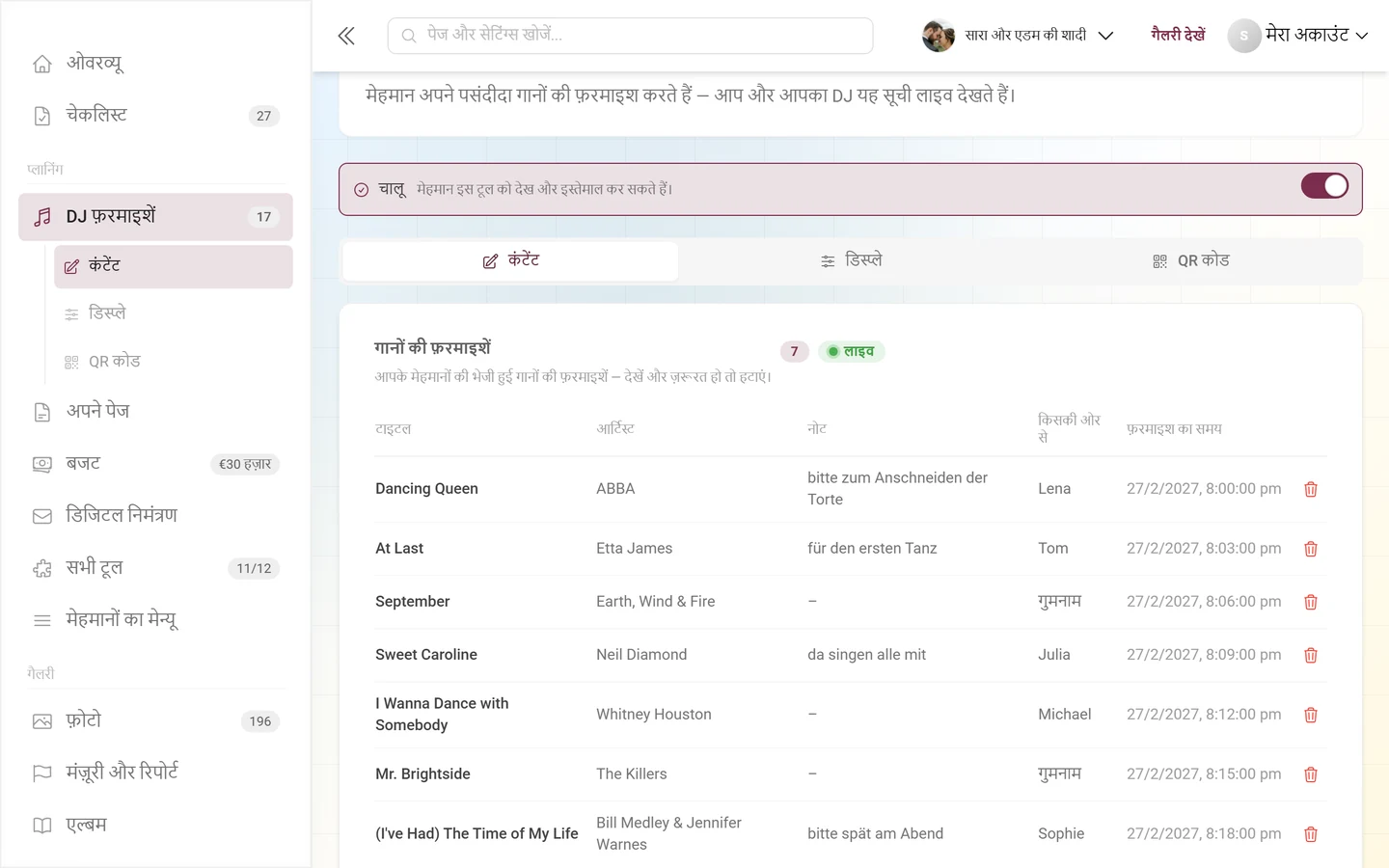The width and height of the screenshot is (1389, 868).
Task: Collapse the sidebar with double-chevron icon
Action: click(346, 36)
